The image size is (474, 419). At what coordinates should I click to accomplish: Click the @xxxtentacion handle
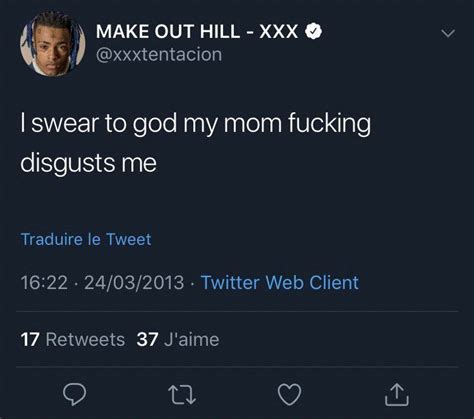pos(159,55)
